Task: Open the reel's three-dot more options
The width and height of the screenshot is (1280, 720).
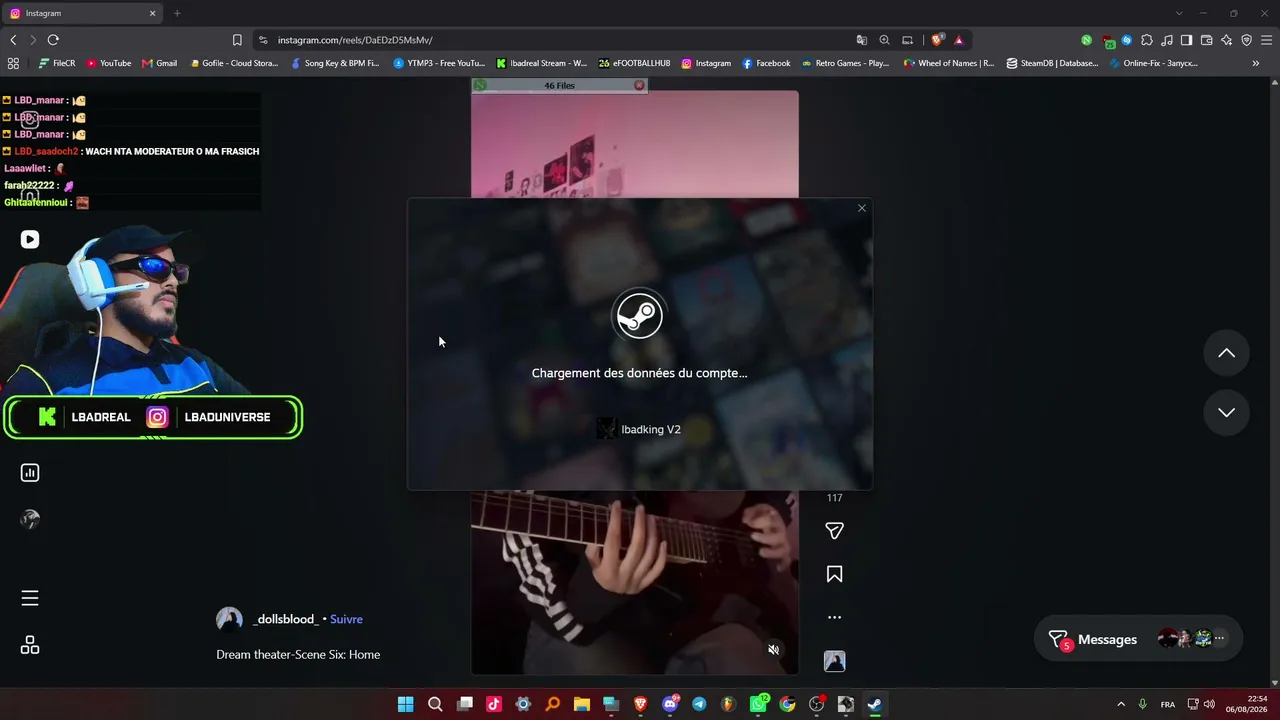Action: (834, 618)
